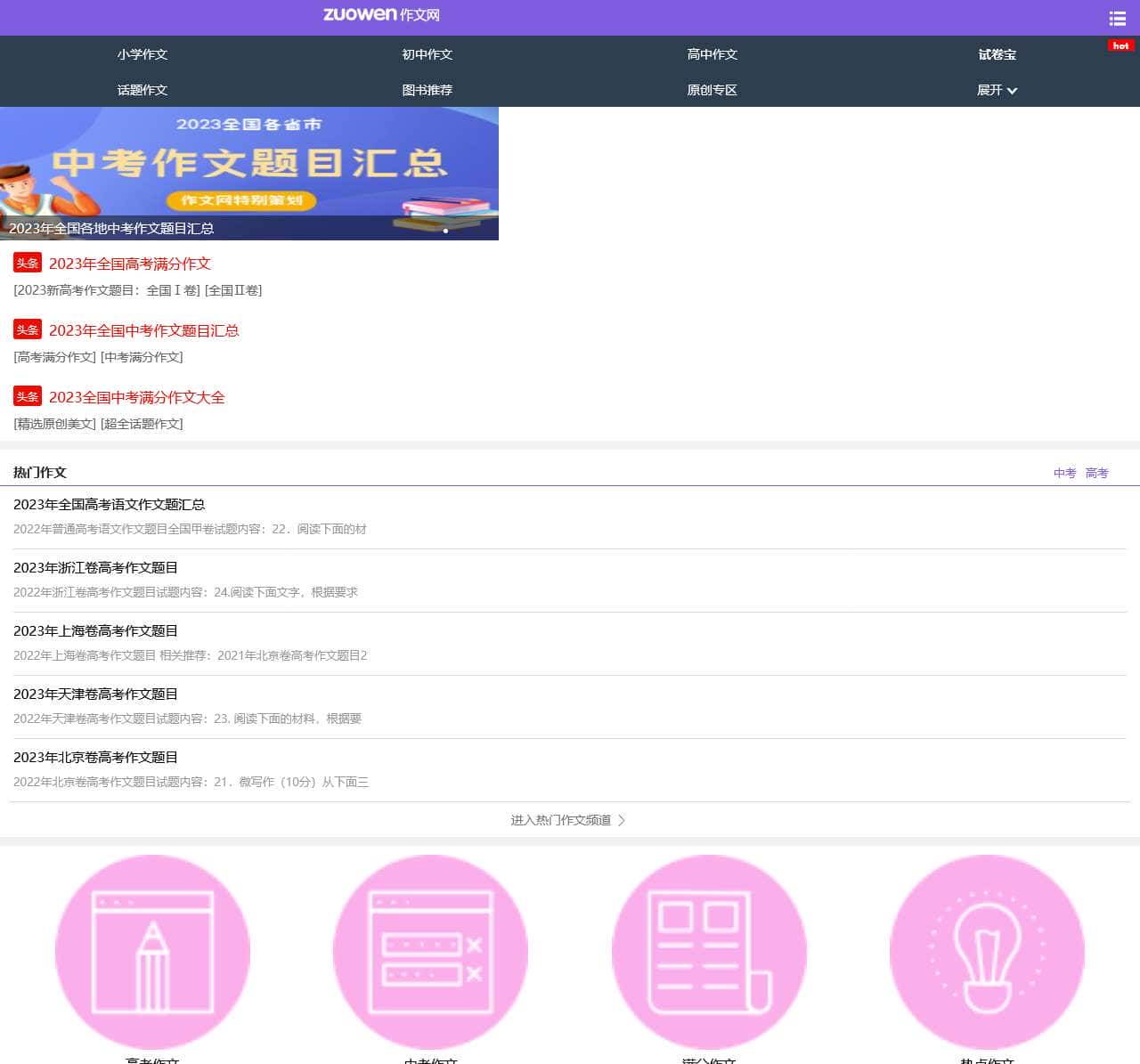This screenshot has width=1140, height=1064.
Task: Switch to the 高考 tab in 热门作文
Action: pyautogui.click(x=1096, y=473)
